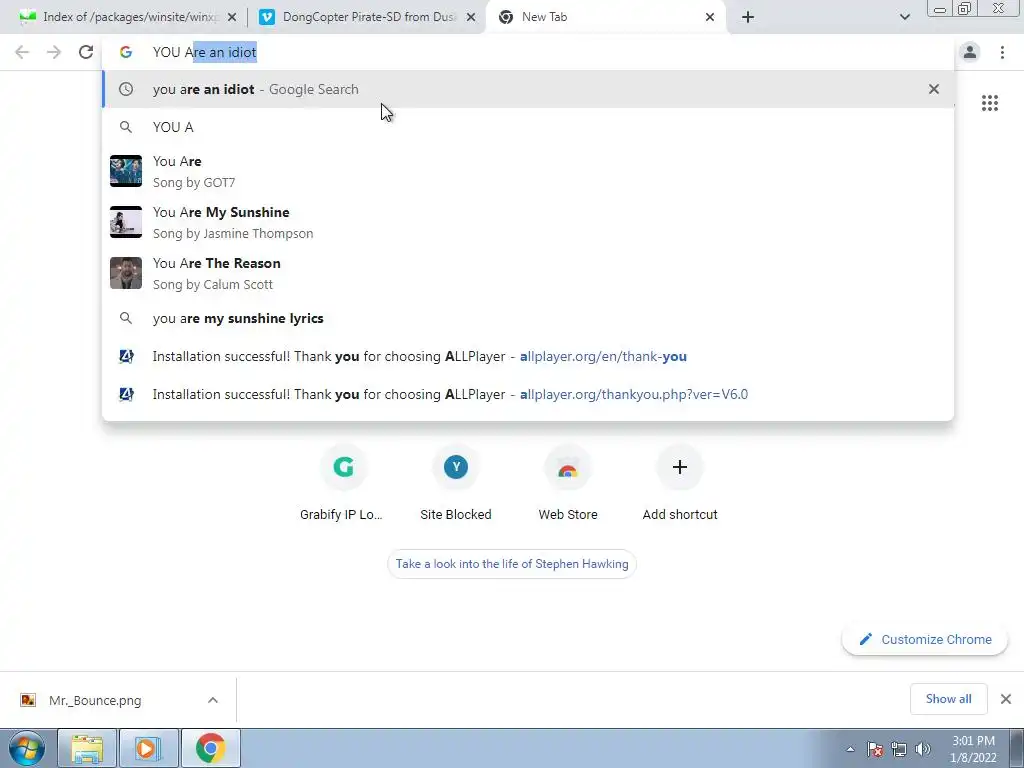
Task: Show hidden system tray icons
Action: coord(850,749)
